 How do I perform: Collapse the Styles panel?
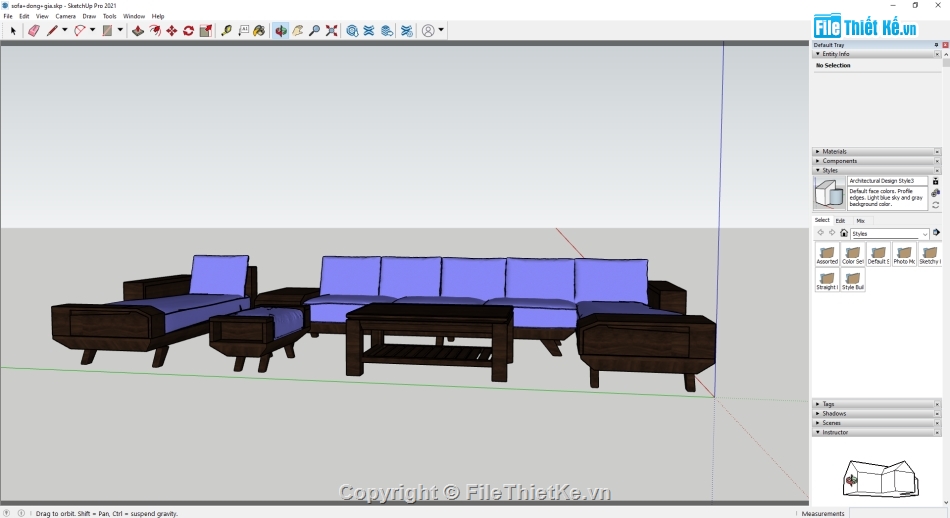click(875, 171)
